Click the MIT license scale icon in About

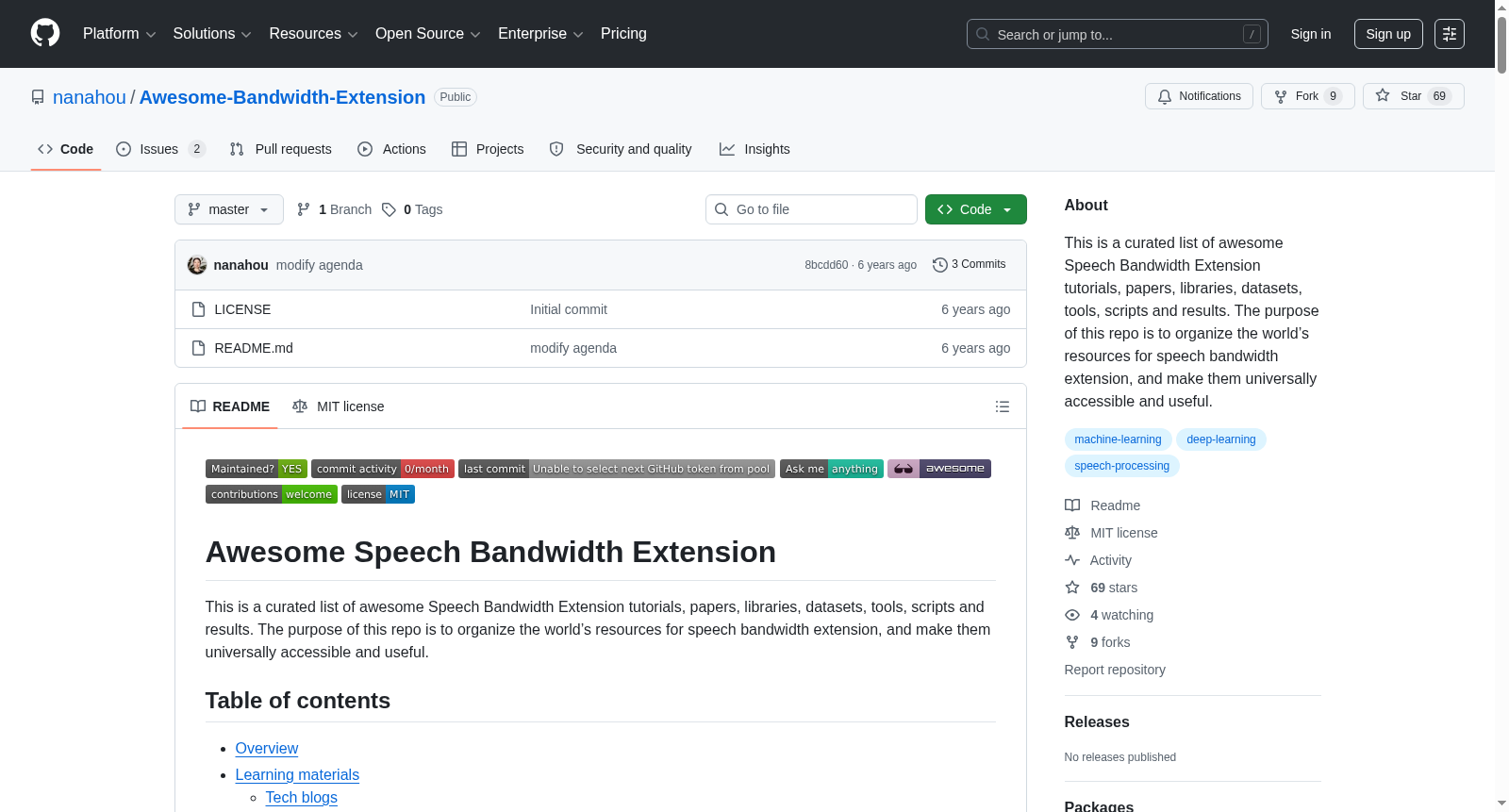[1072, 533]
